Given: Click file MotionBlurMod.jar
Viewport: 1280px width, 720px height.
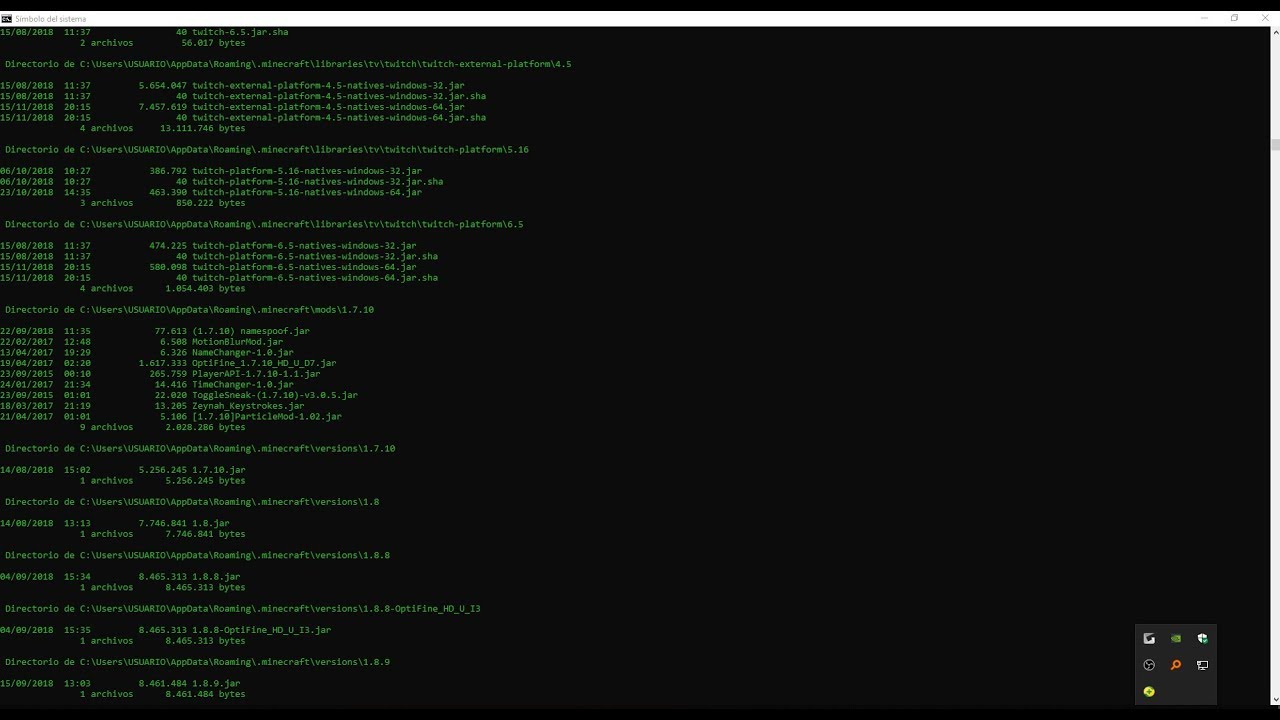Looking at the screenshot, I should [237, 342].
